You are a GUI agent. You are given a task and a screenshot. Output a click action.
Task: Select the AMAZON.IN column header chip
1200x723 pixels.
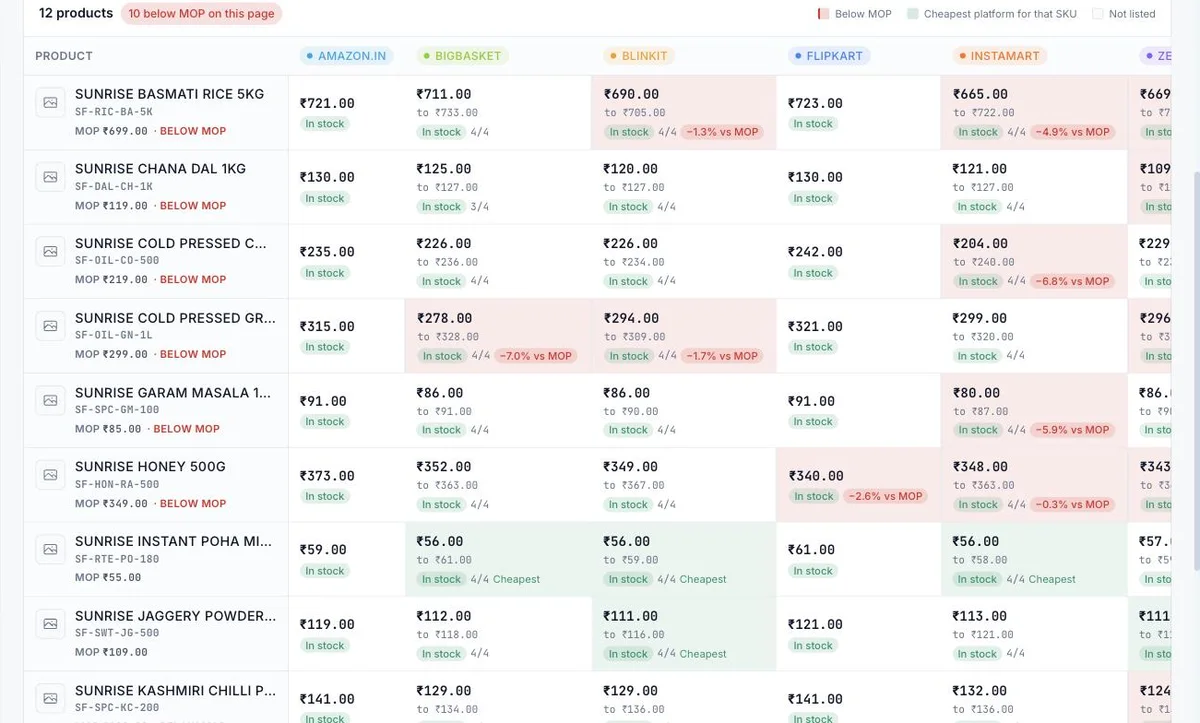(x=346, y=56)
